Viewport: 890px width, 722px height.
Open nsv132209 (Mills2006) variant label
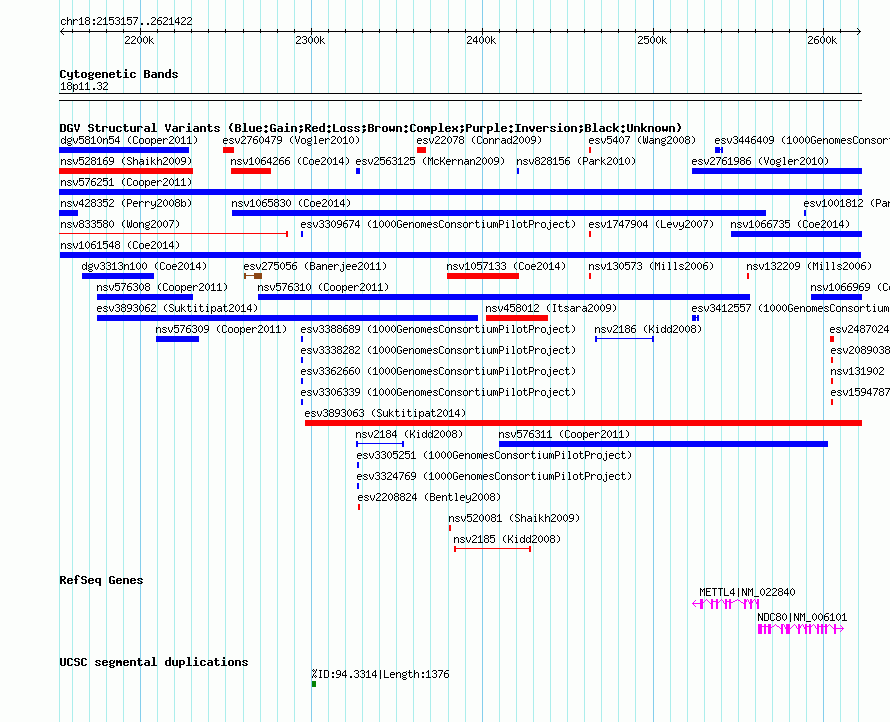(809, 266)
